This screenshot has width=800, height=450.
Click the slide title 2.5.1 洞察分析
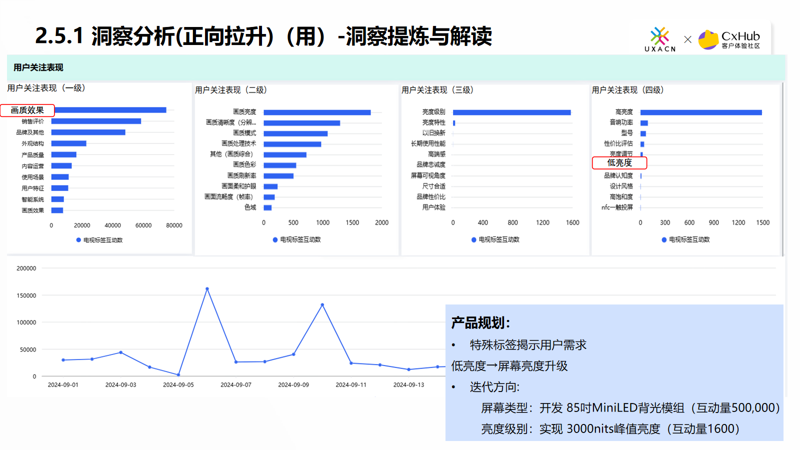point(264,37)
